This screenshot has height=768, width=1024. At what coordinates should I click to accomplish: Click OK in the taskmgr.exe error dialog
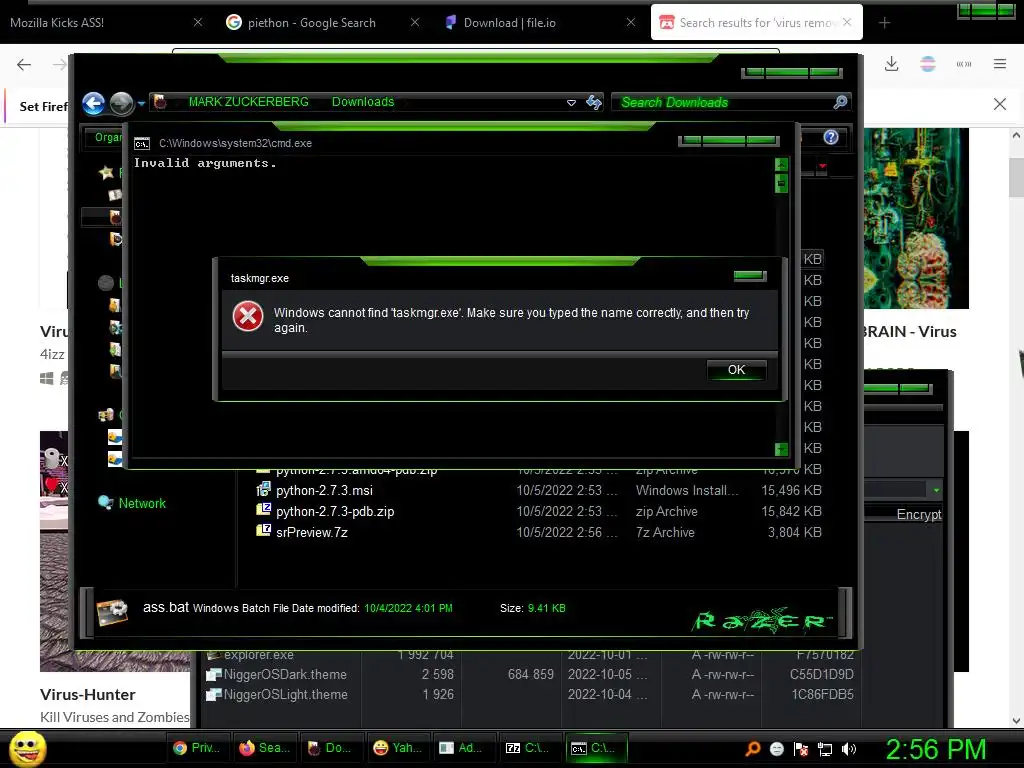[736, 370]
